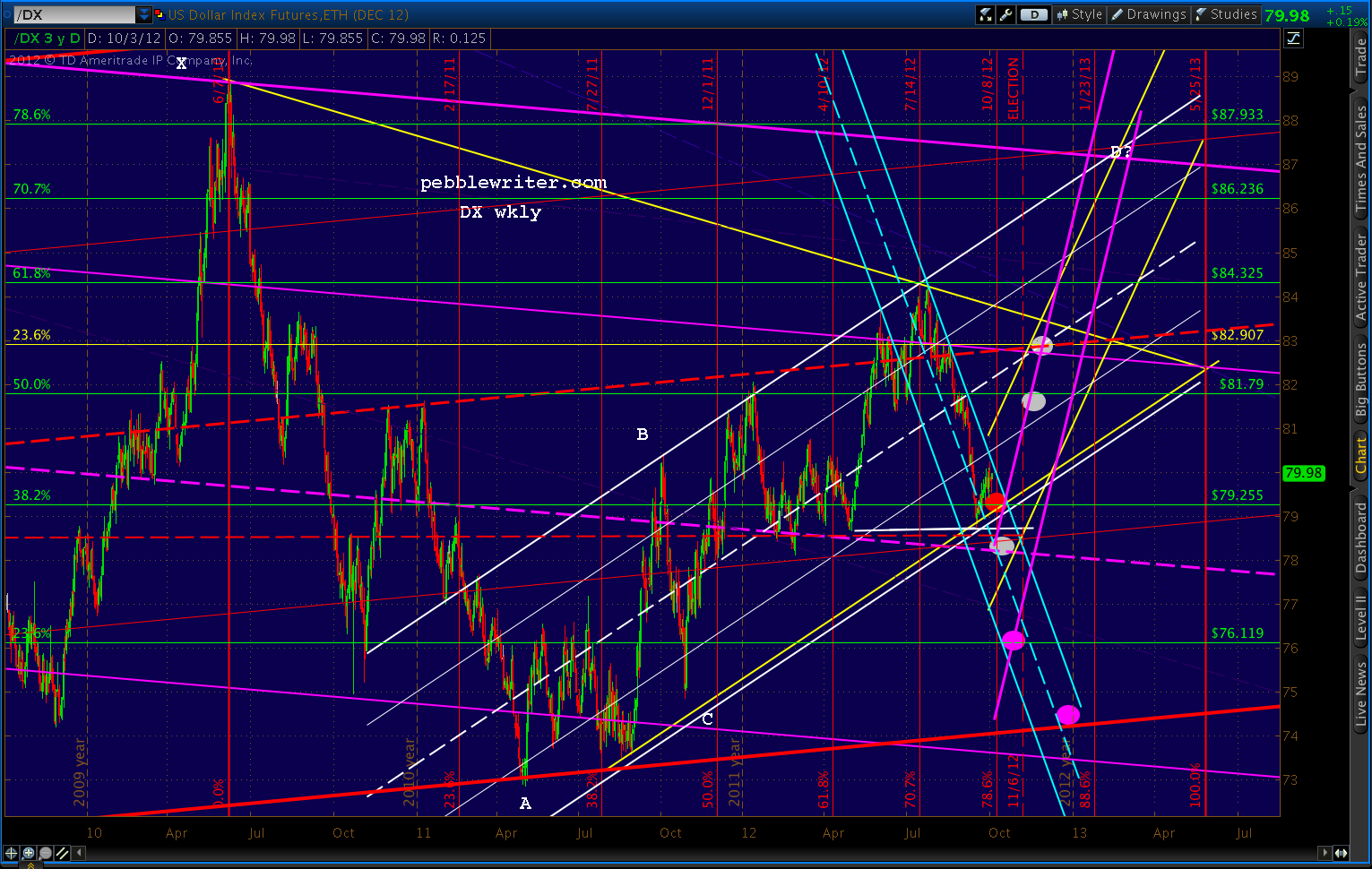Click the symbol link color squares icon
Viewport: 1372px width, 869px height.
(x=160, y=14)
